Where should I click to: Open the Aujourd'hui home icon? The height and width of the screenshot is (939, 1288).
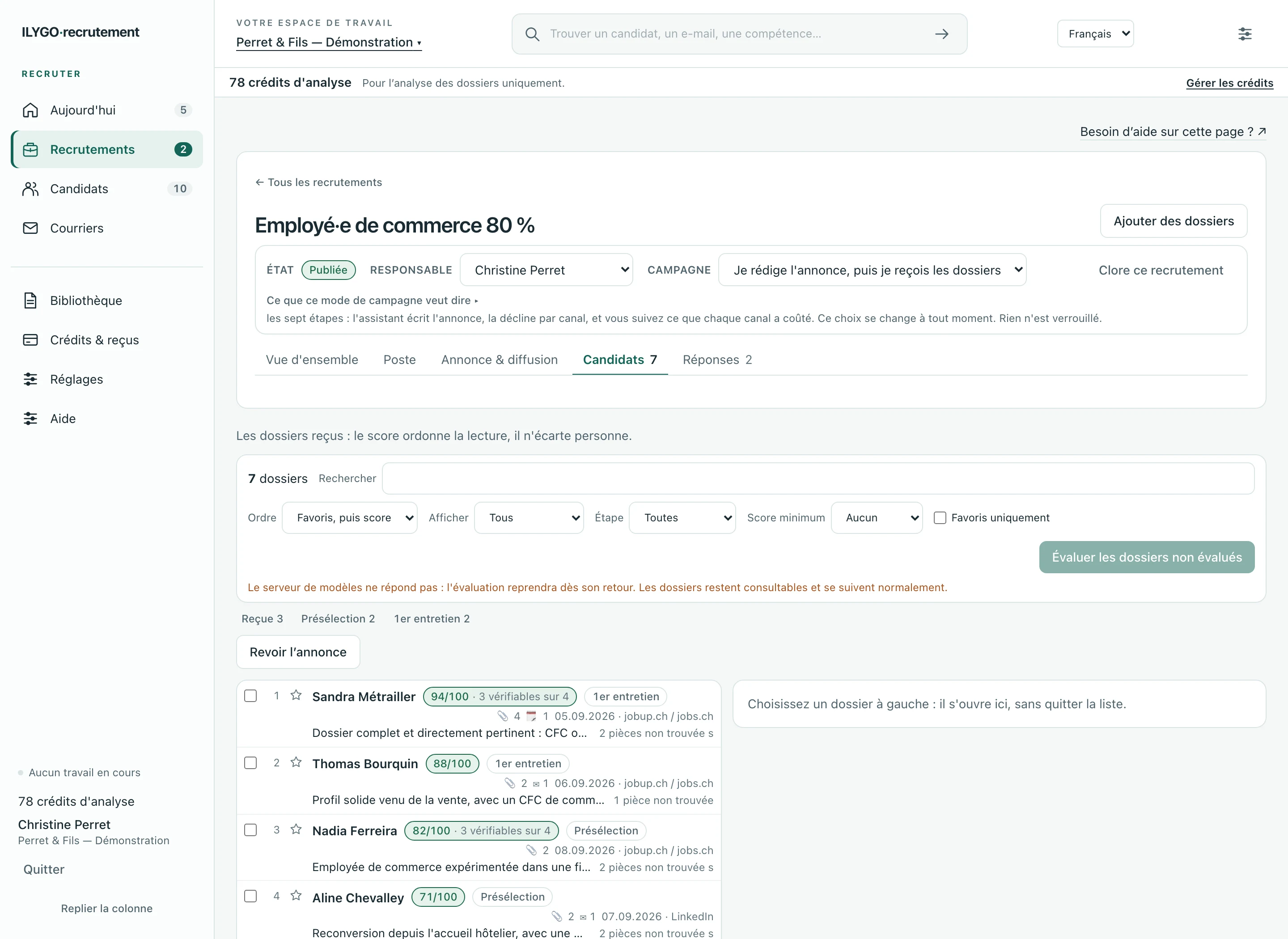30,110
